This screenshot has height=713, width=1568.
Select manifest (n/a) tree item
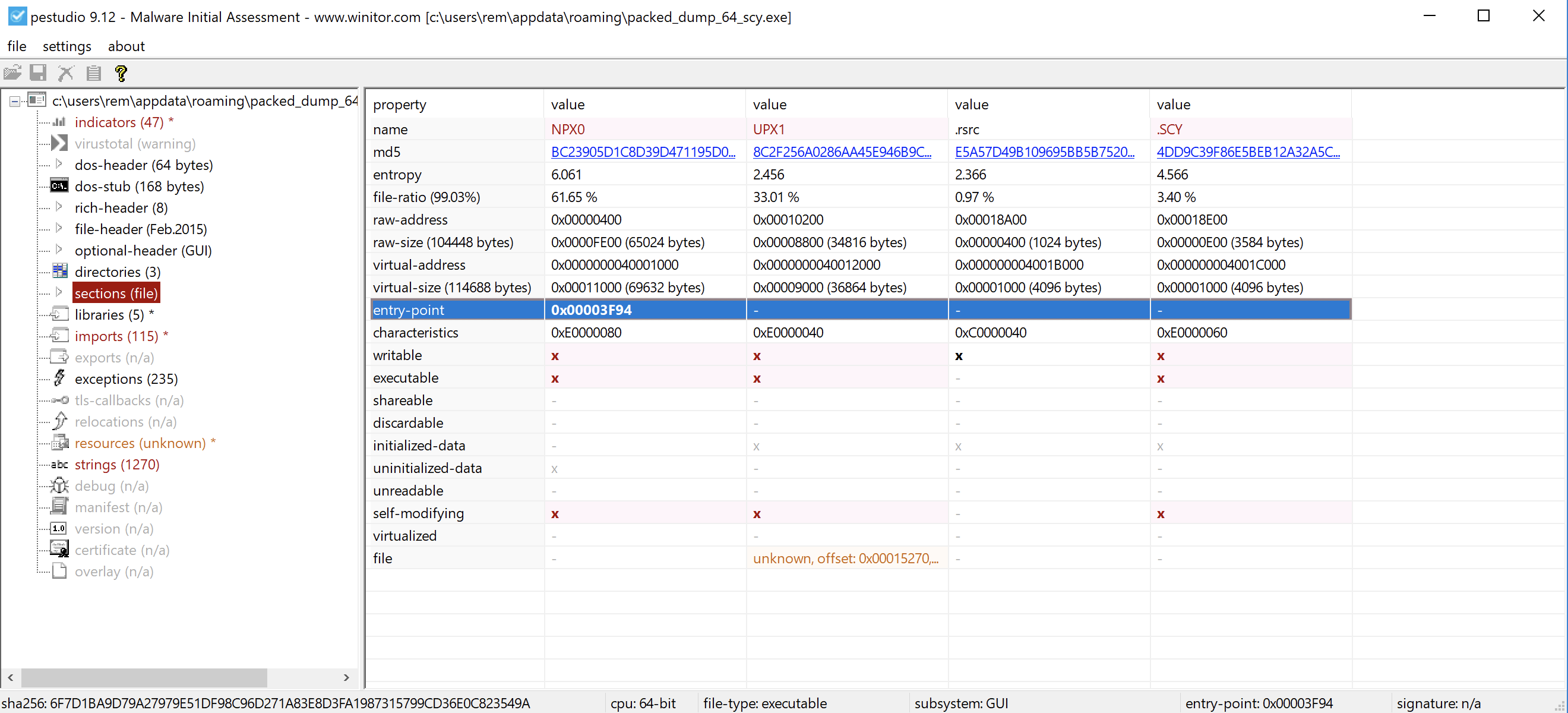coord(118,507)
